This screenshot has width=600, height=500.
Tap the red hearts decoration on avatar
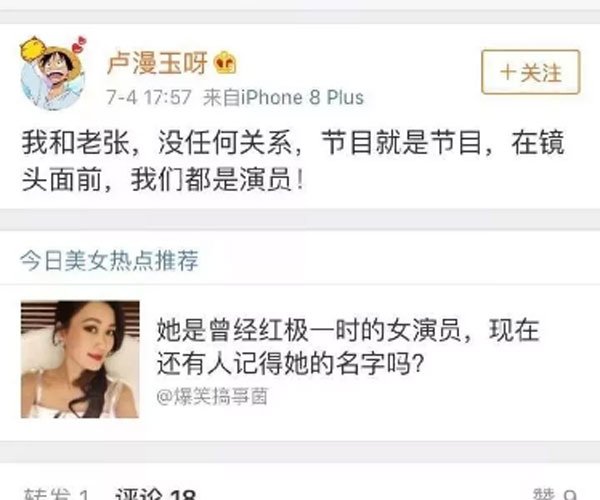(80, 44)
